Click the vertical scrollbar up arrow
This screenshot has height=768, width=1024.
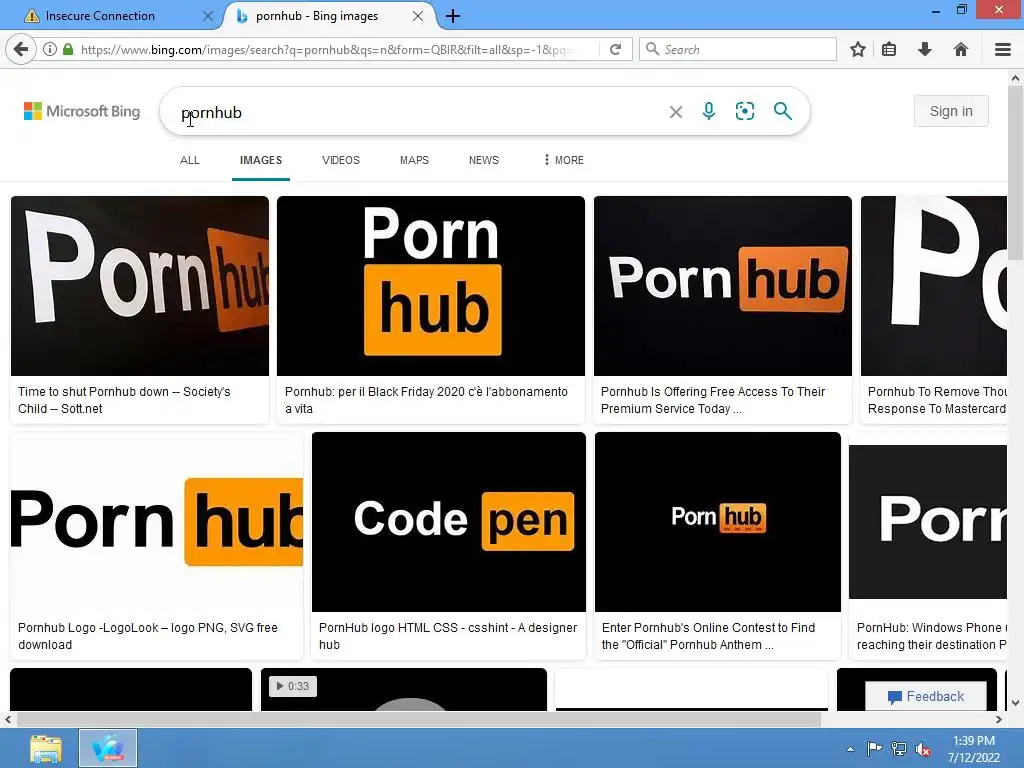coord(1015,78)
